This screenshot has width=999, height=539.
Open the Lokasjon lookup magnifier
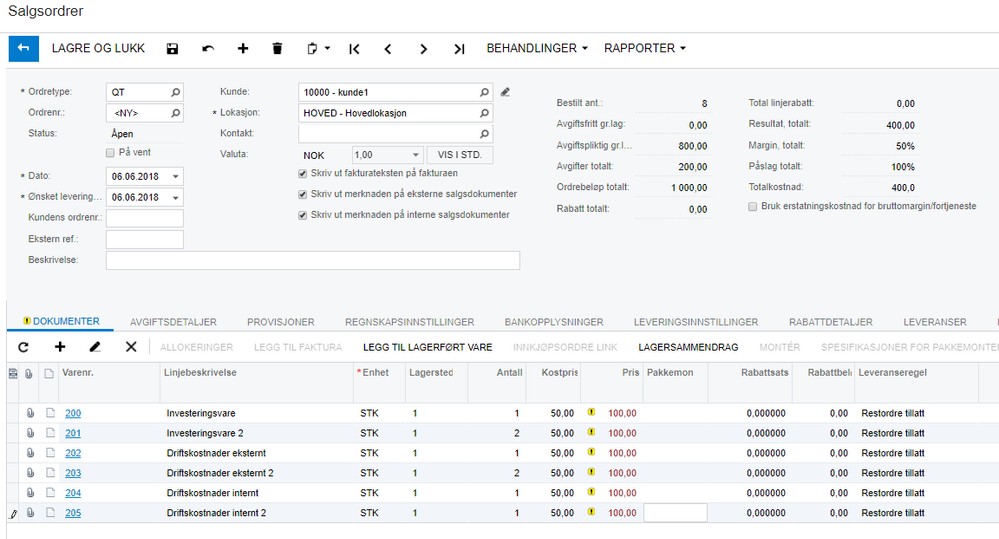pyautogui.click(x=484, y=113)
